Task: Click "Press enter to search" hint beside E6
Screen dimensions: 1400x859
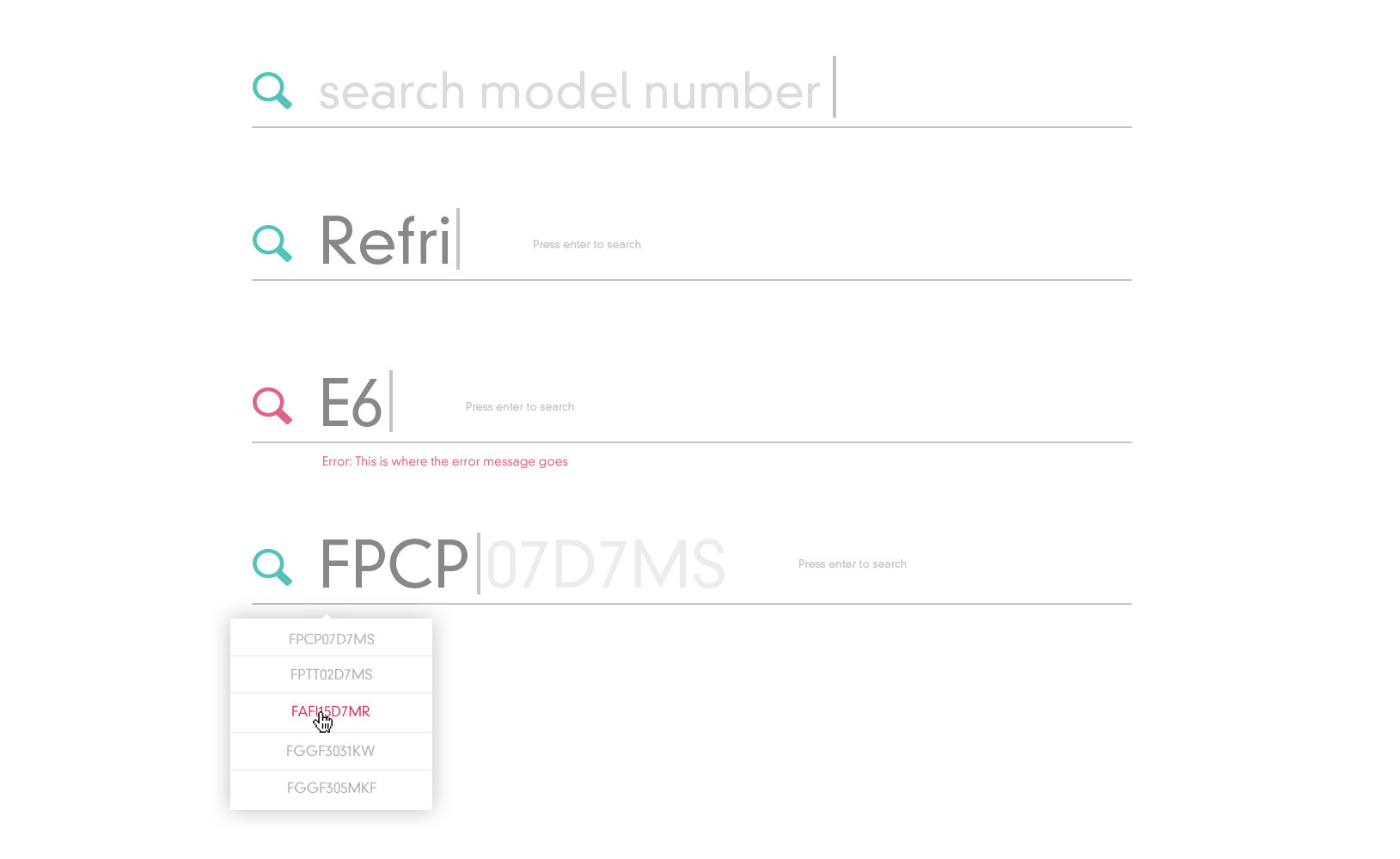Action: tap(519, 407)
